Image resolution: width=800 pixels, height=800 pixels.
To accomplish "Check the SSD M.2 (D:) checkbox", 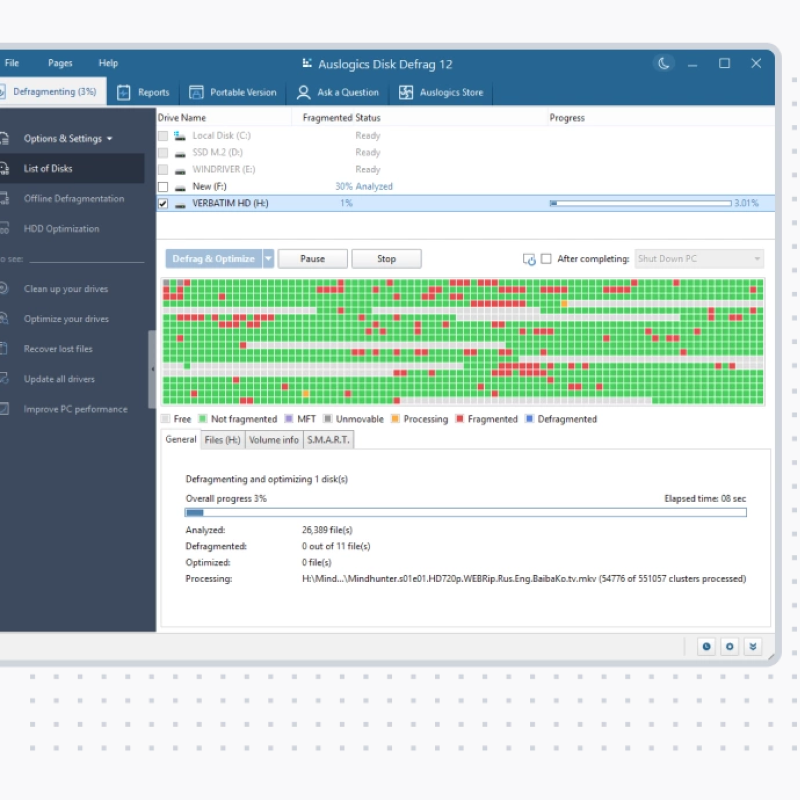I will point(163,153).
